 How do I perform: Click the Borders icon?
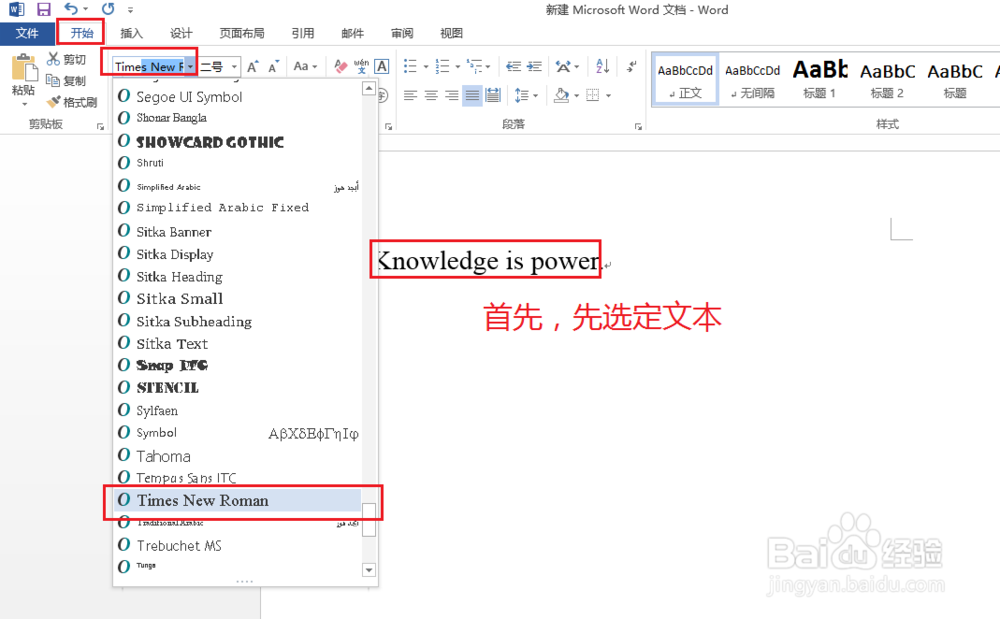coord(593,96)
